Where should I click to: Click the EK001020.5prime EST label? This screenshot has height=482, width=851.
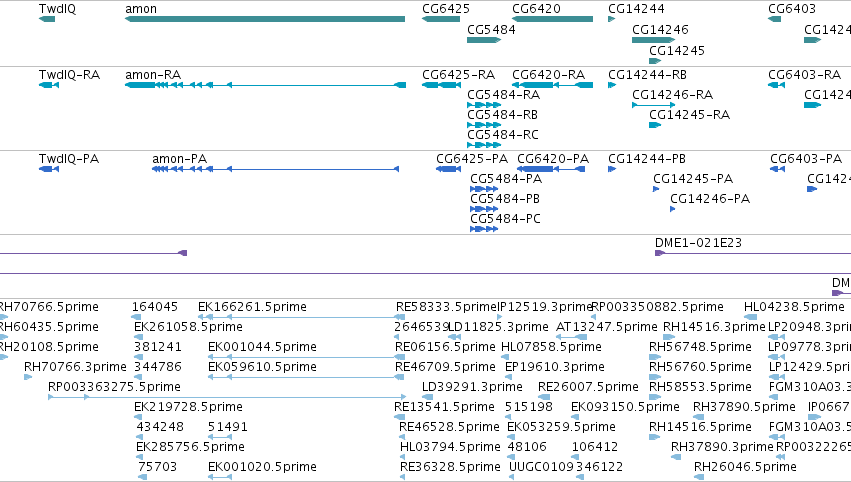pos(262,467)
